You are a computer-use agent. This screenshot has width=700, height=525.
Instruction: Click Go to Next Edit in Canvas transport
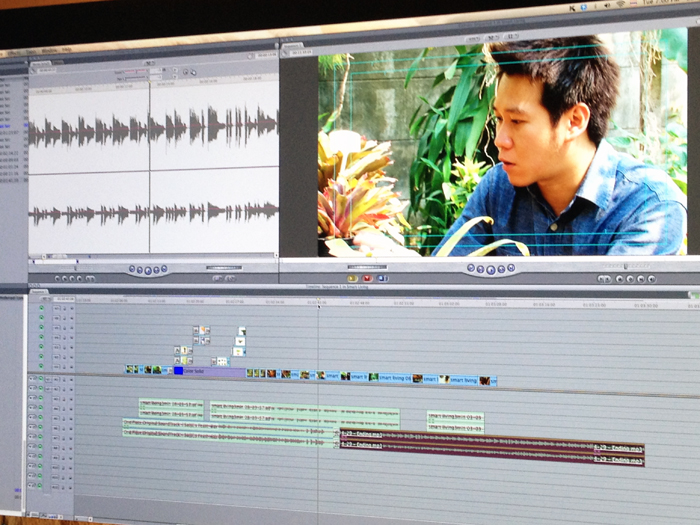coord(511,268)
